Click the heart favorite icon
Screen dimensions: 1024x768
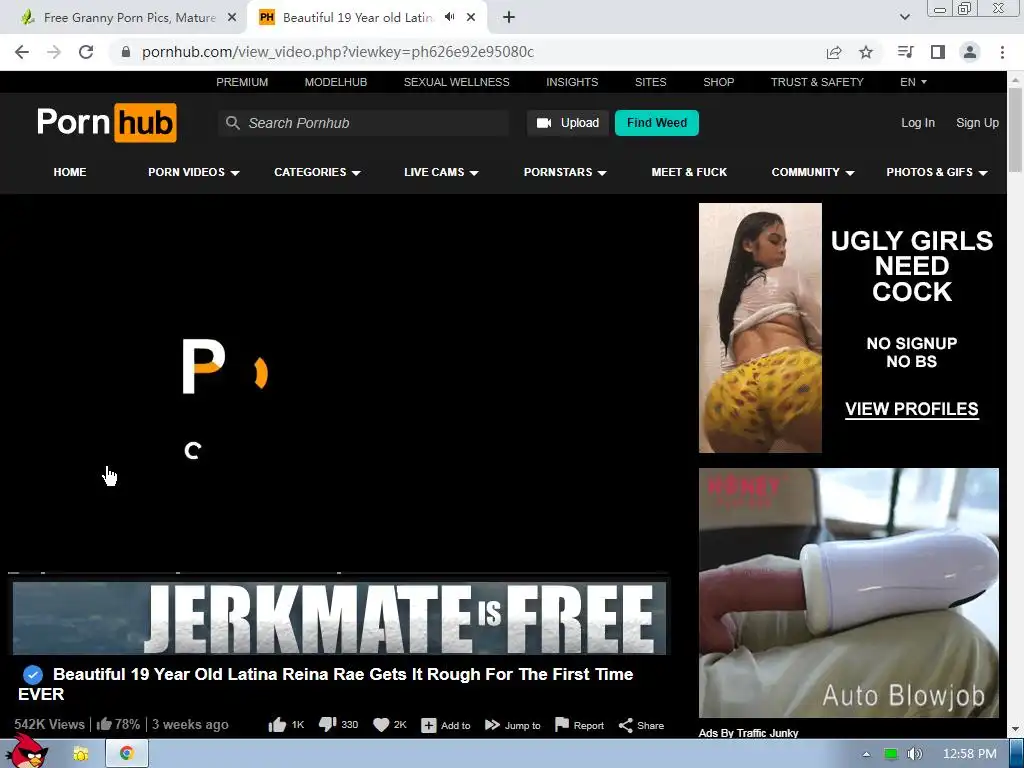coord(381,725)
